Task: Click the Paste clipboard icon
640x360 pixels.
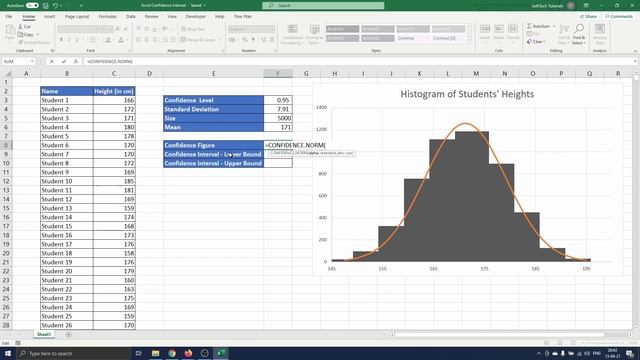Action: (10, 30)
